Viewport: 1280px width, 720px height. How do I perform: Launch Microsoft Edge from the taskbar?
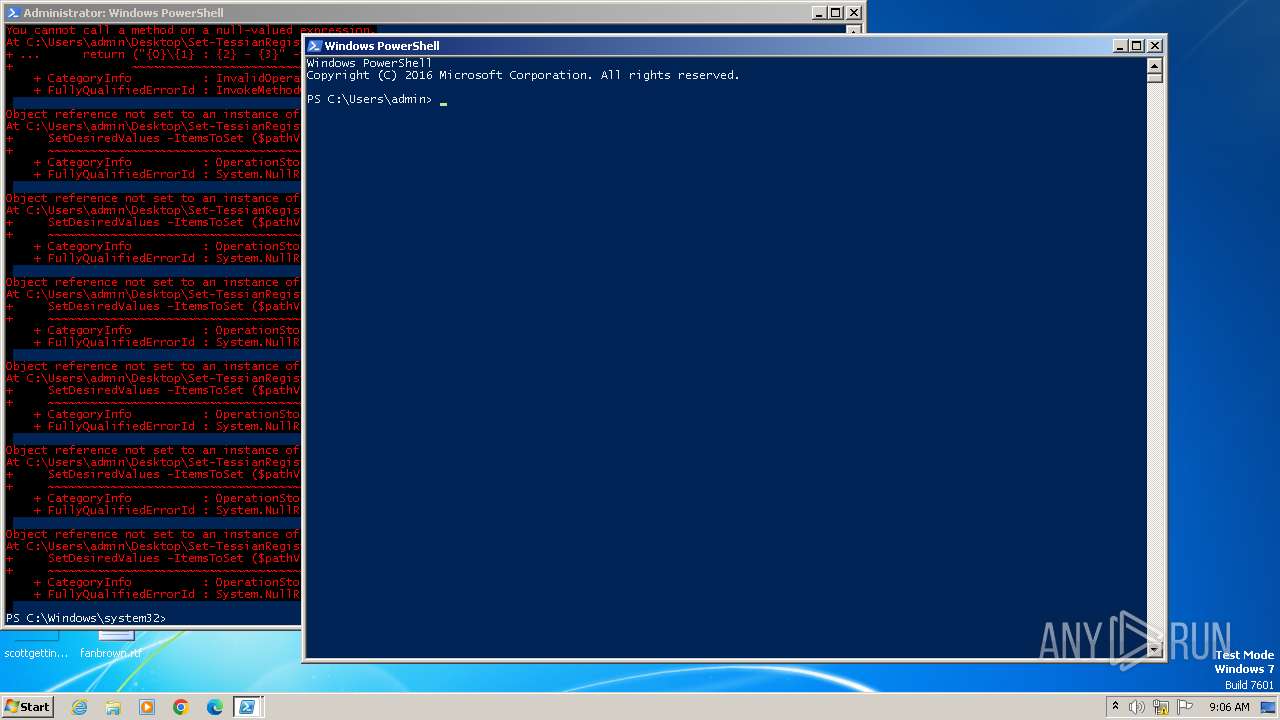215,707
